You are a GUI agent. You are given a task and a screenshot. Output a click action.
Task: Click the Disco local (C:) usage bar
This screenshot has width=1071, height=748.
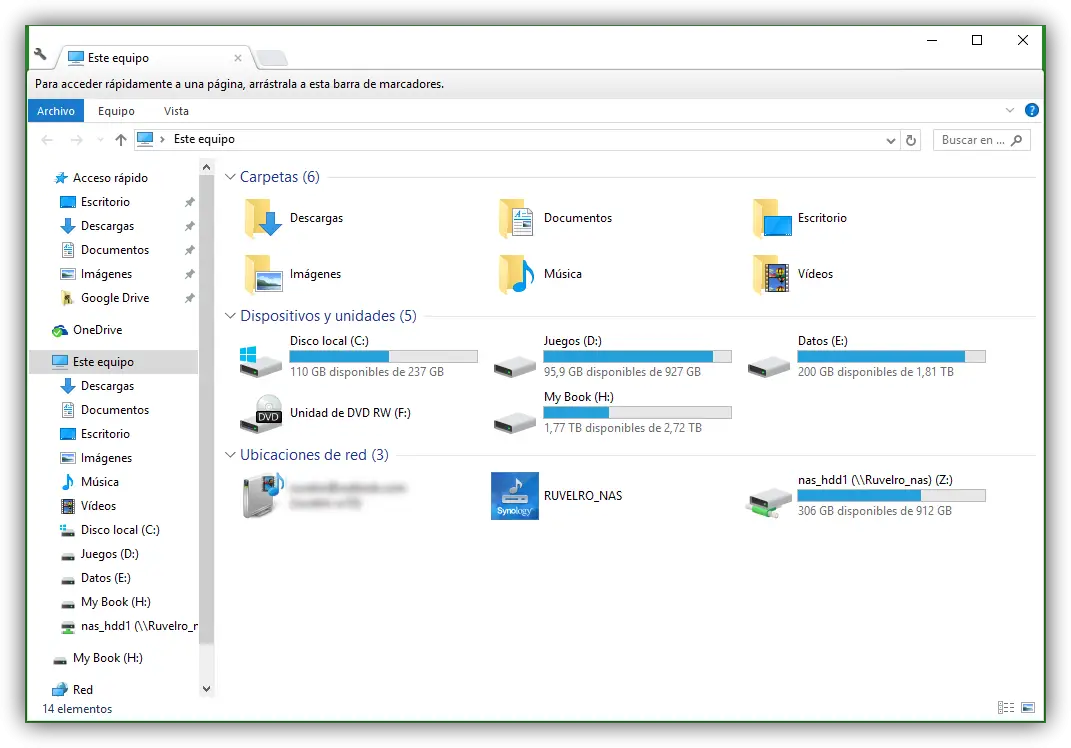coord(383,357)
